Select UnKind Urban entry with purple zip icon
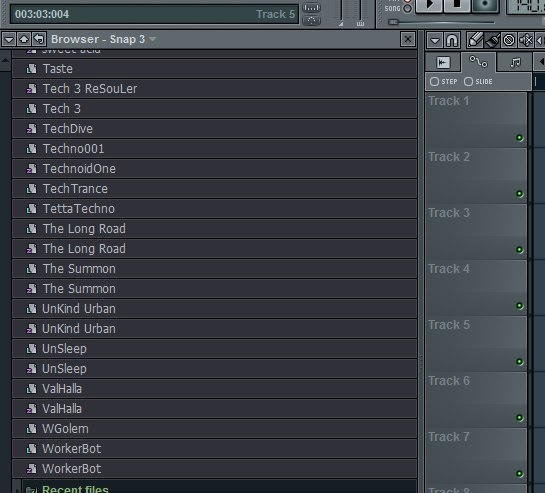Viewport: 545px width, 493px height. [214, 329]
